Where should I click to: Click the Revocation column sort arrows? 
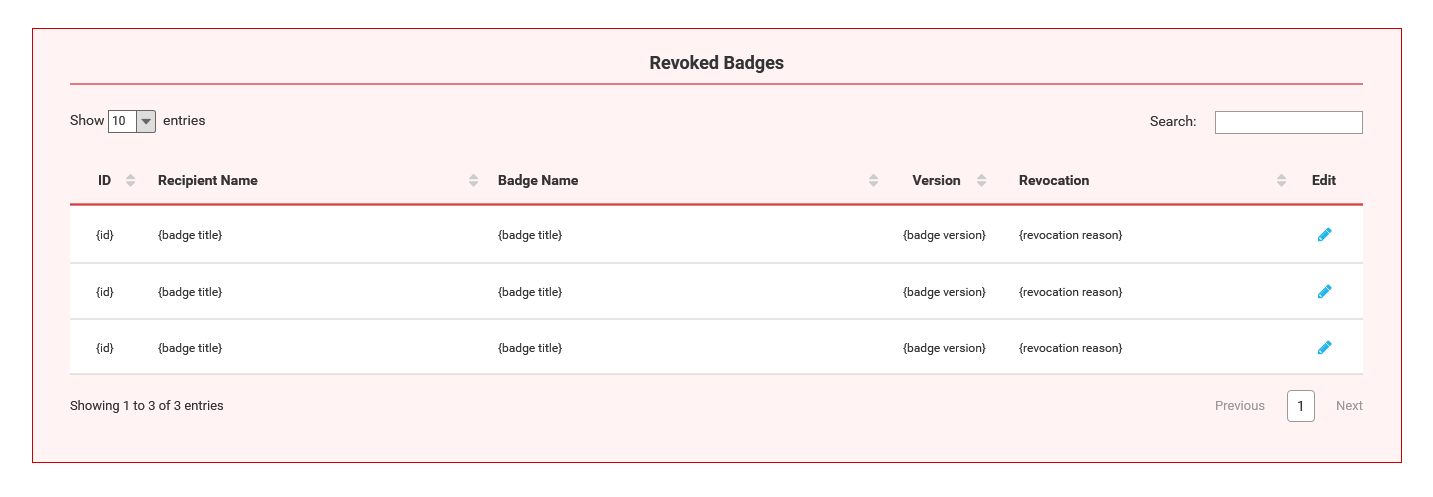1281,181
